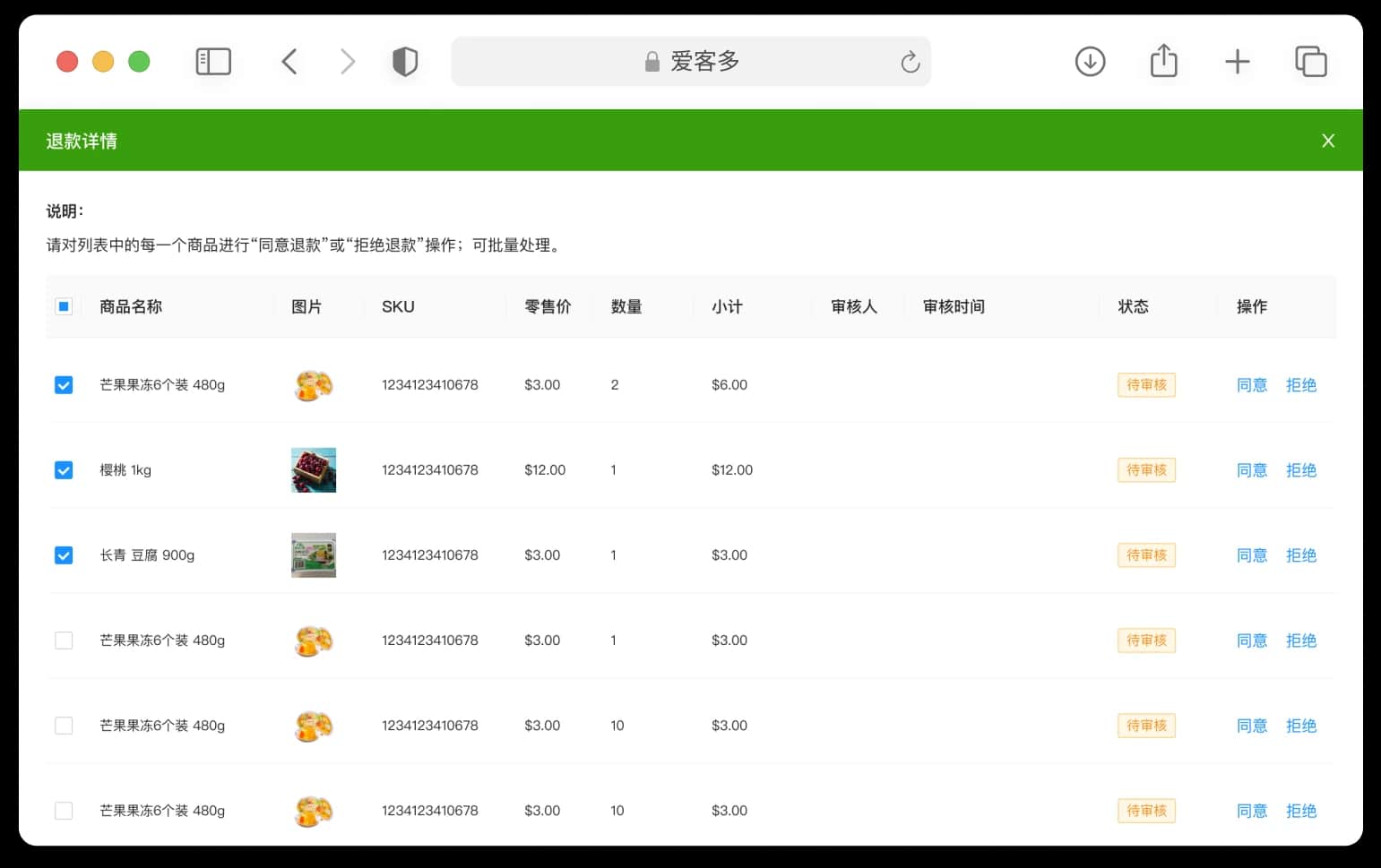Click the 爱客多 address bar

point(691,62)
